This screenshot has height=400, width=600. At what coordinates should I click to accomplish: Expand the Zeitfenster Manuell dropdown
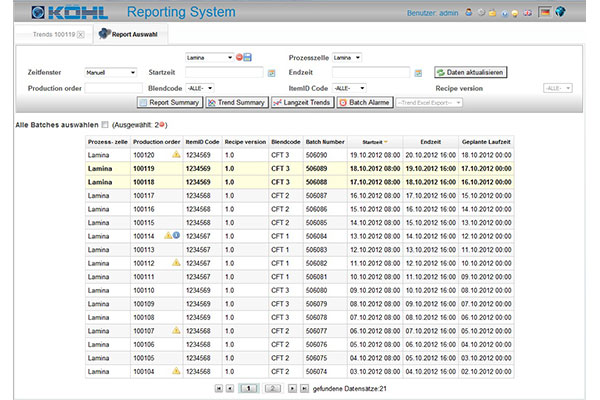(110, 72)
